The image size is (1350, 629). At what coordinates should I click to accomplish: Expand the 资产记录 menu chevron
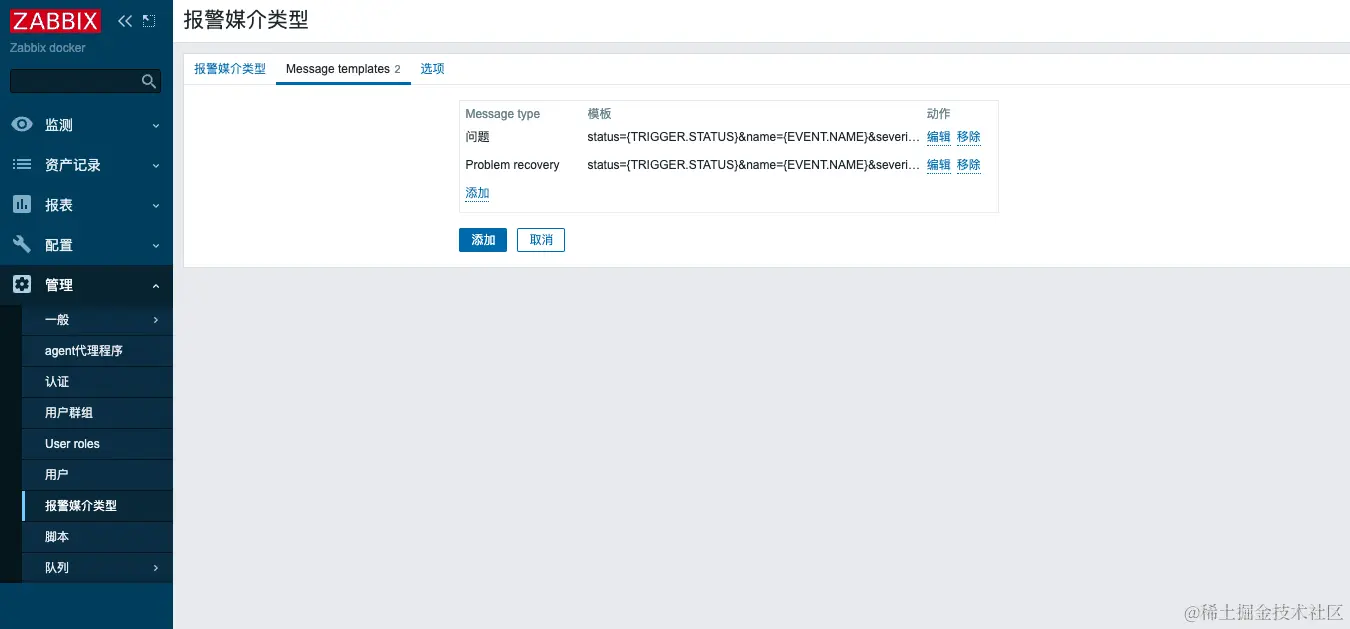[x=155, y=166]
